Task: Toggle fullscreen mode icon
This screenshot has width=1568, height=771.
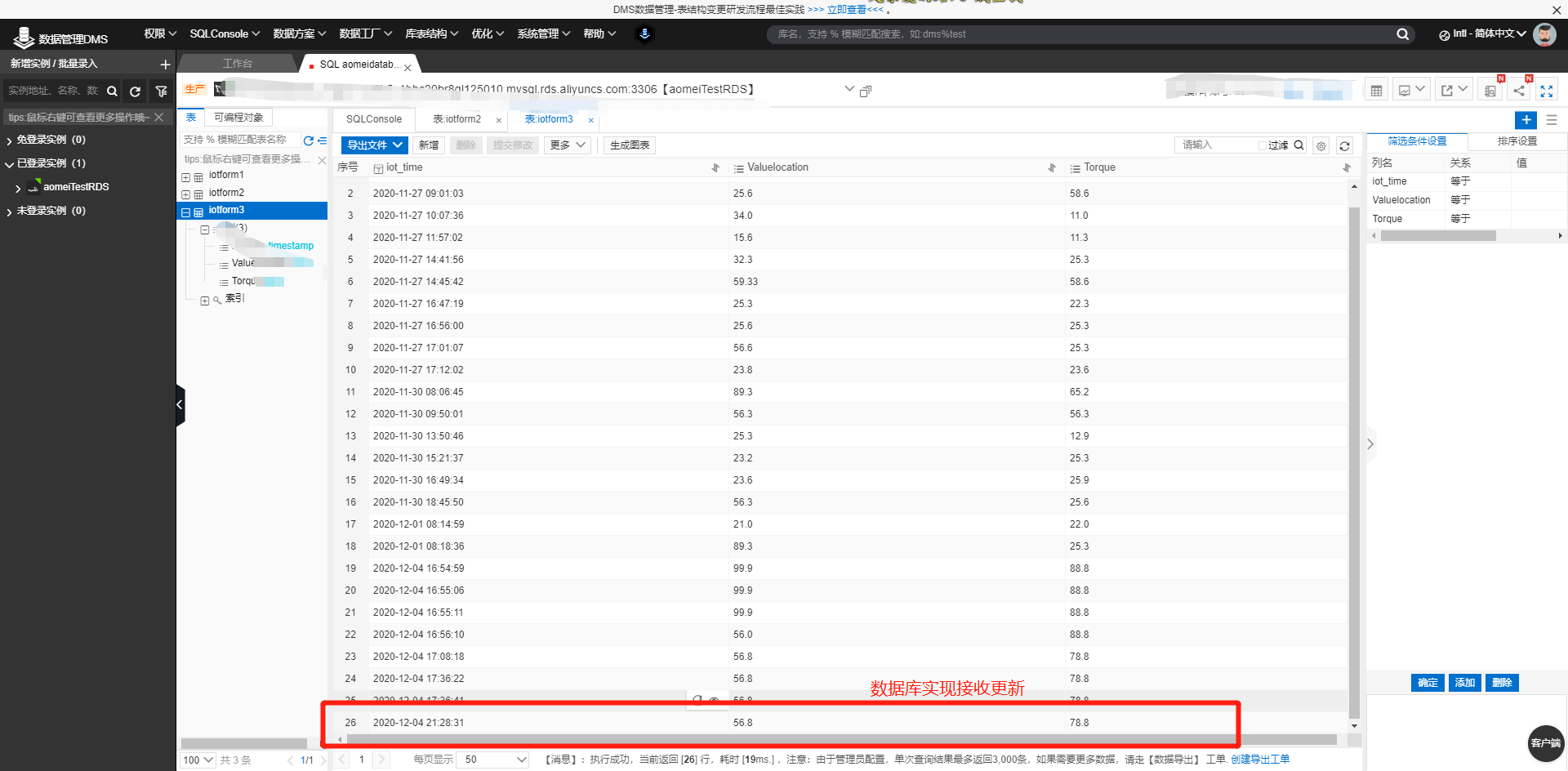Action: pos(1547,91)
